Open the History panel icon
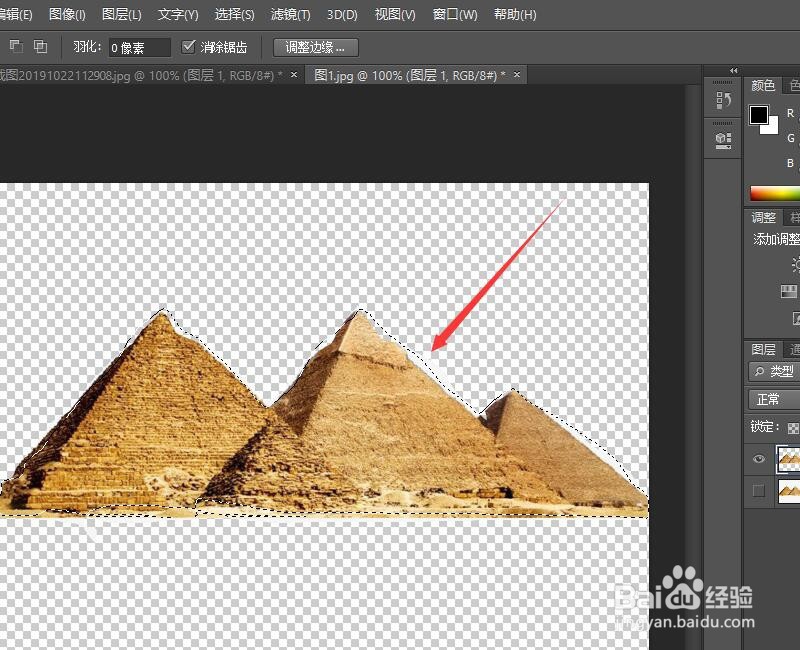The height and width of the screenshot is (650, 800). [723, 99]
